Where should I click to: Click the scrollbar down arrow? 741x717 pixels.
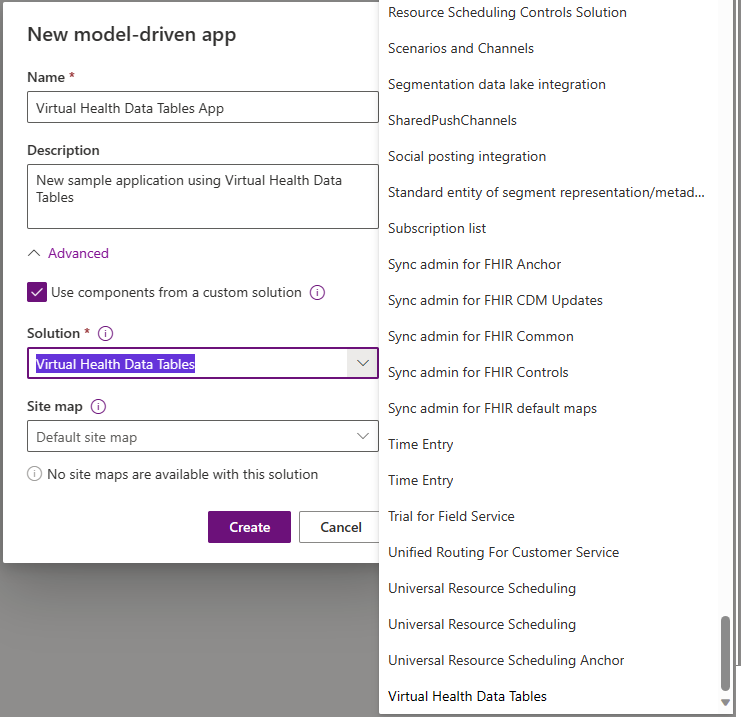click(x=725, y=703)
